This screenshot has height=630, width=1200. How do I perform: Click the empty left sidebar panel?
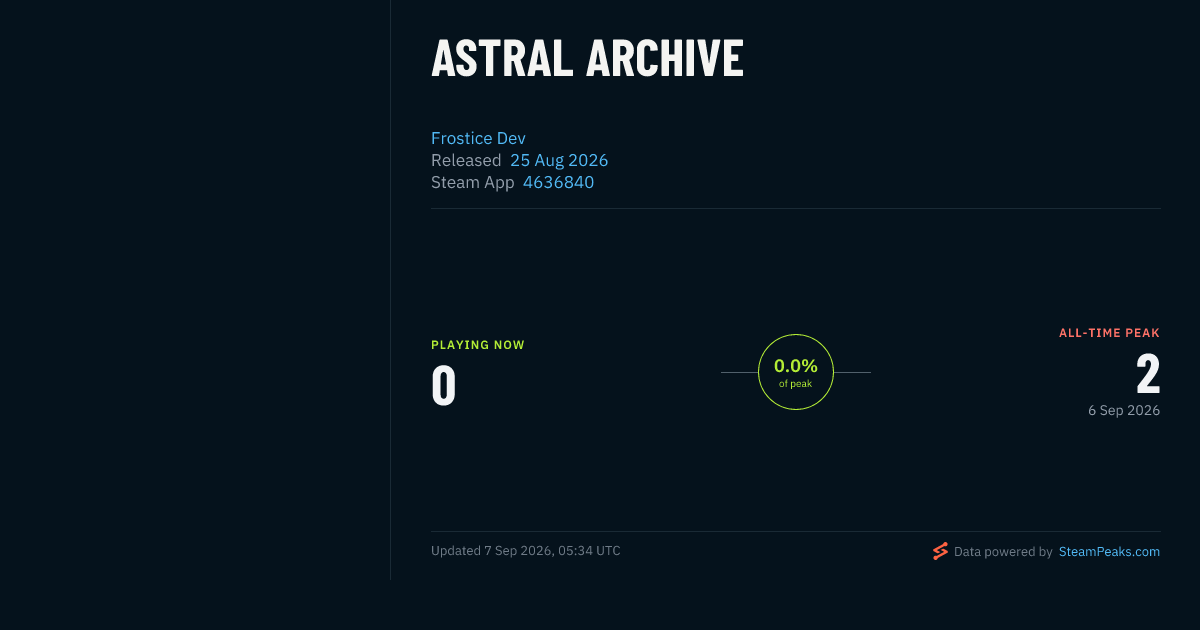[195, 290]
